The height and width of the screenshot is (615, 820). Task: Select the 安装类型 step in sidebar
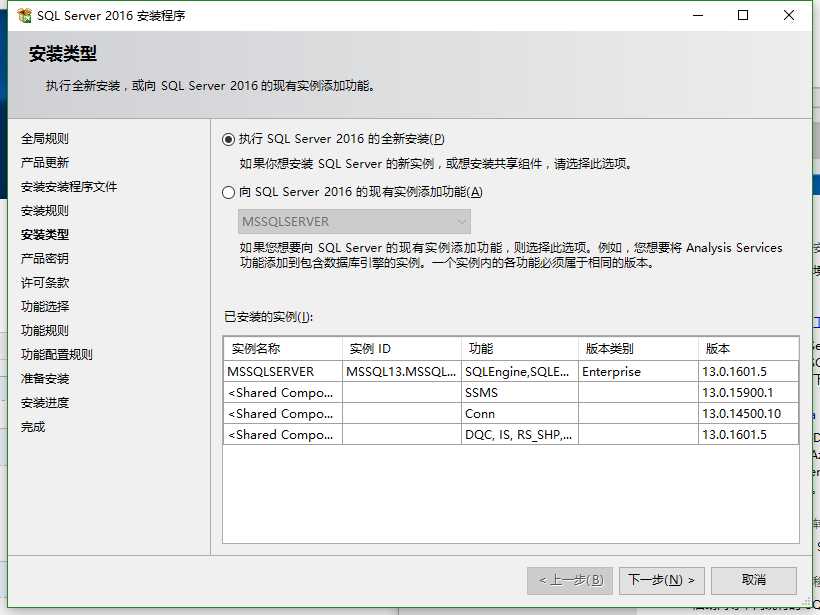(45, 235)
